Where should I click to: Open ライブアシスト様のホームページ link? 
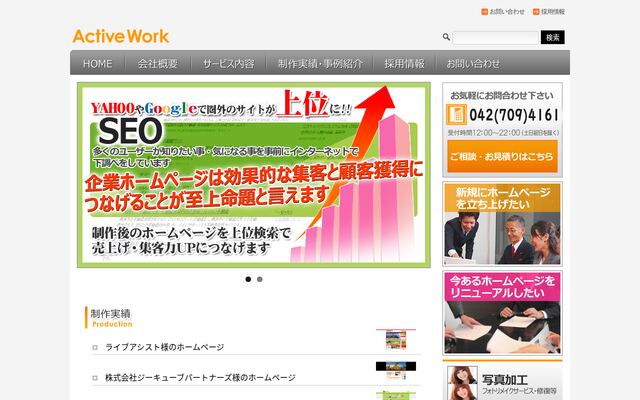(164, 347)
